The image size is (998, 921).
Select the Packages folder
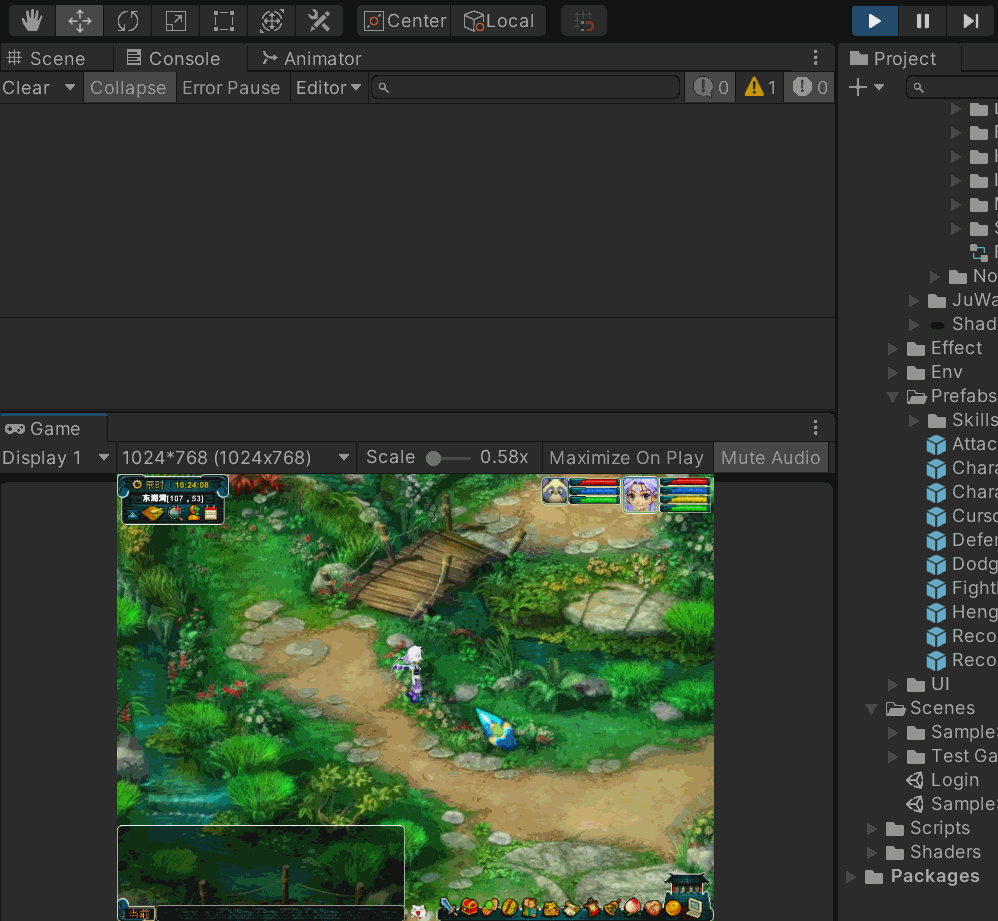[922, 876]
